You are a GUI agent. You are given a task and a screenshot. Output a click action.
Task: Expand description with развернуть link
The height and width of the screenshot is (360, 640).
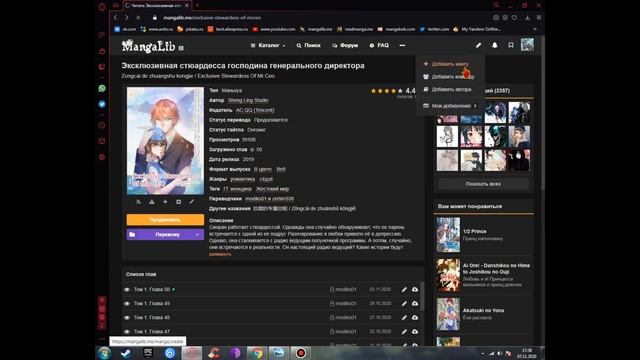[220, 254]
